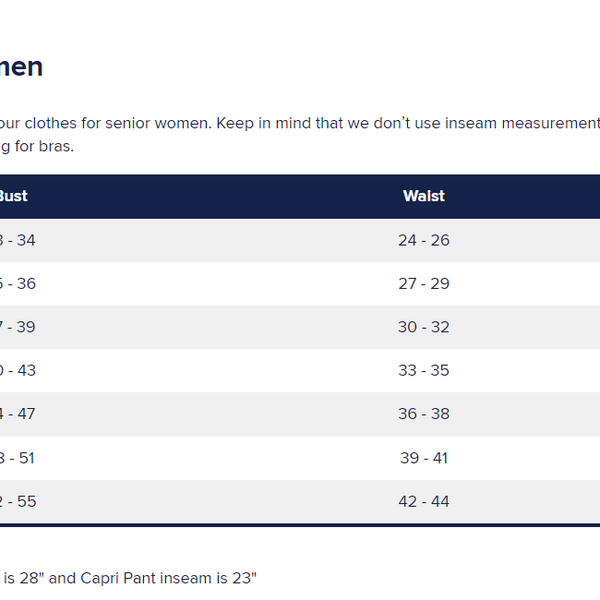This screenshot has height=600, width=600.
Task: Click the Bust column header
Action: (12, 196)
